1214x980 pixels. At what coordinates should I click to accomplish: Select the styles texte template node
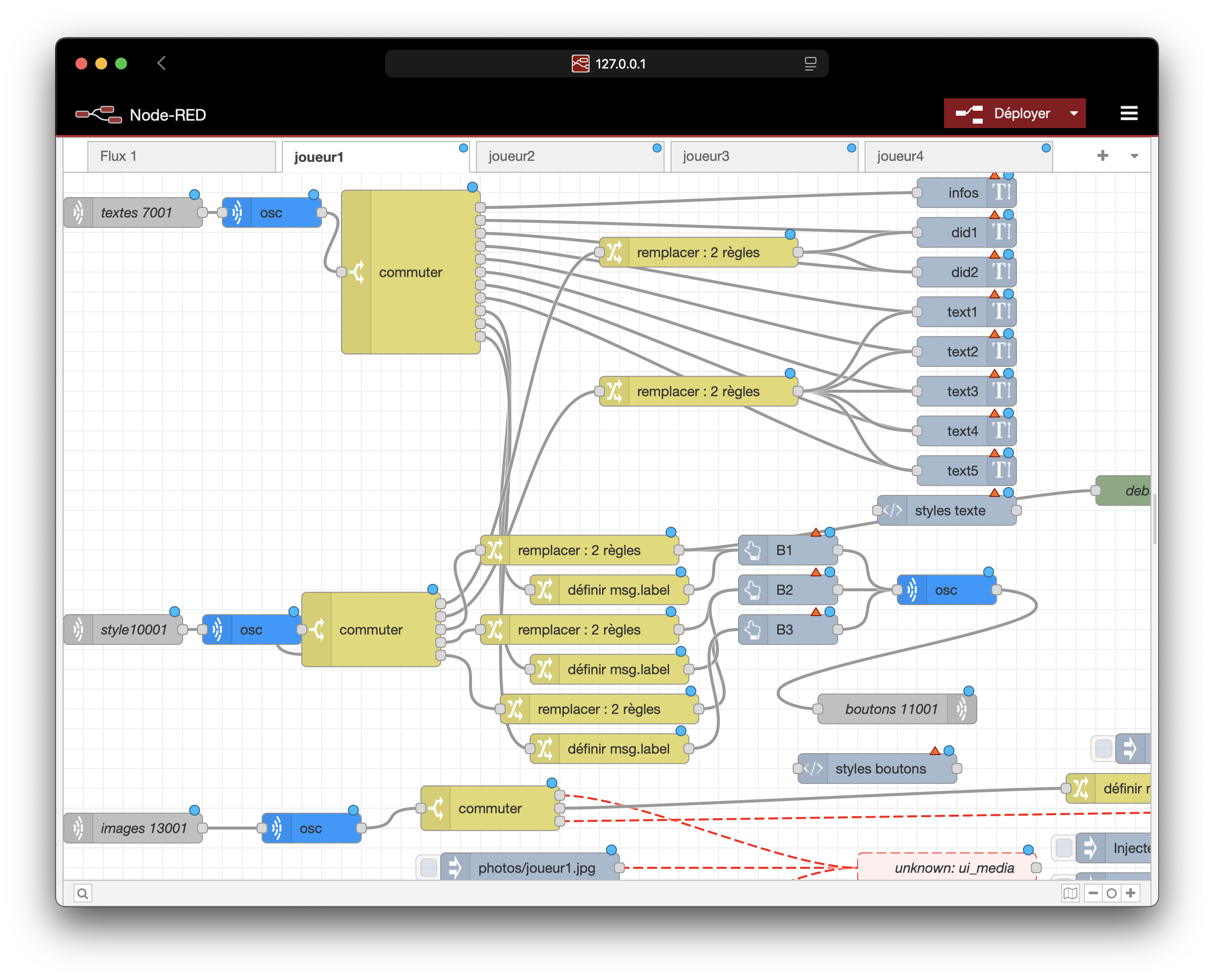[950, 510]
